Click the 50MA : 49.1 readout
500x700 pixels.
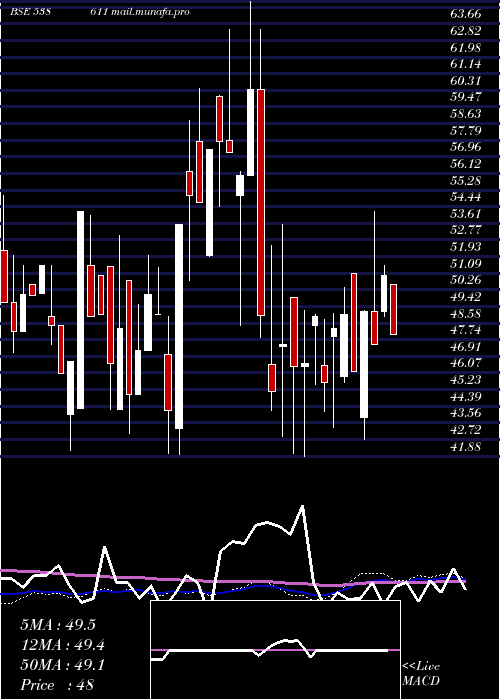point(63,665)
